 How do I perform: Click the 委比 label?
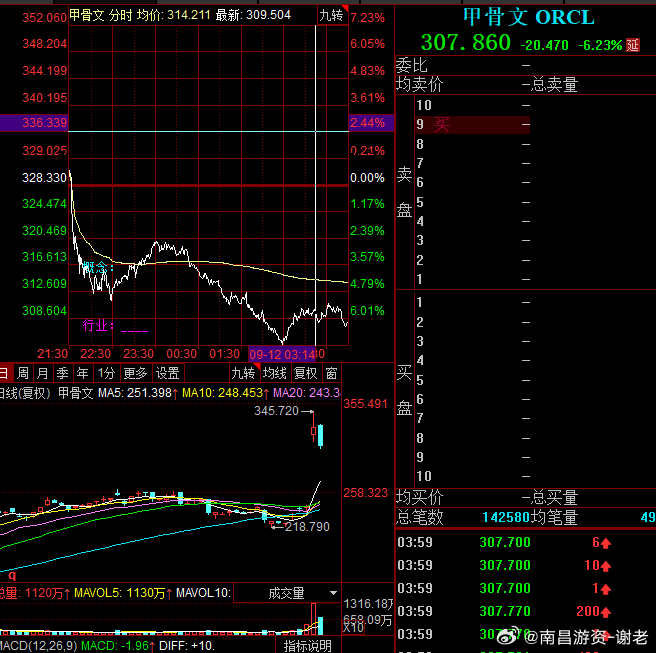[x=411, y=65]
